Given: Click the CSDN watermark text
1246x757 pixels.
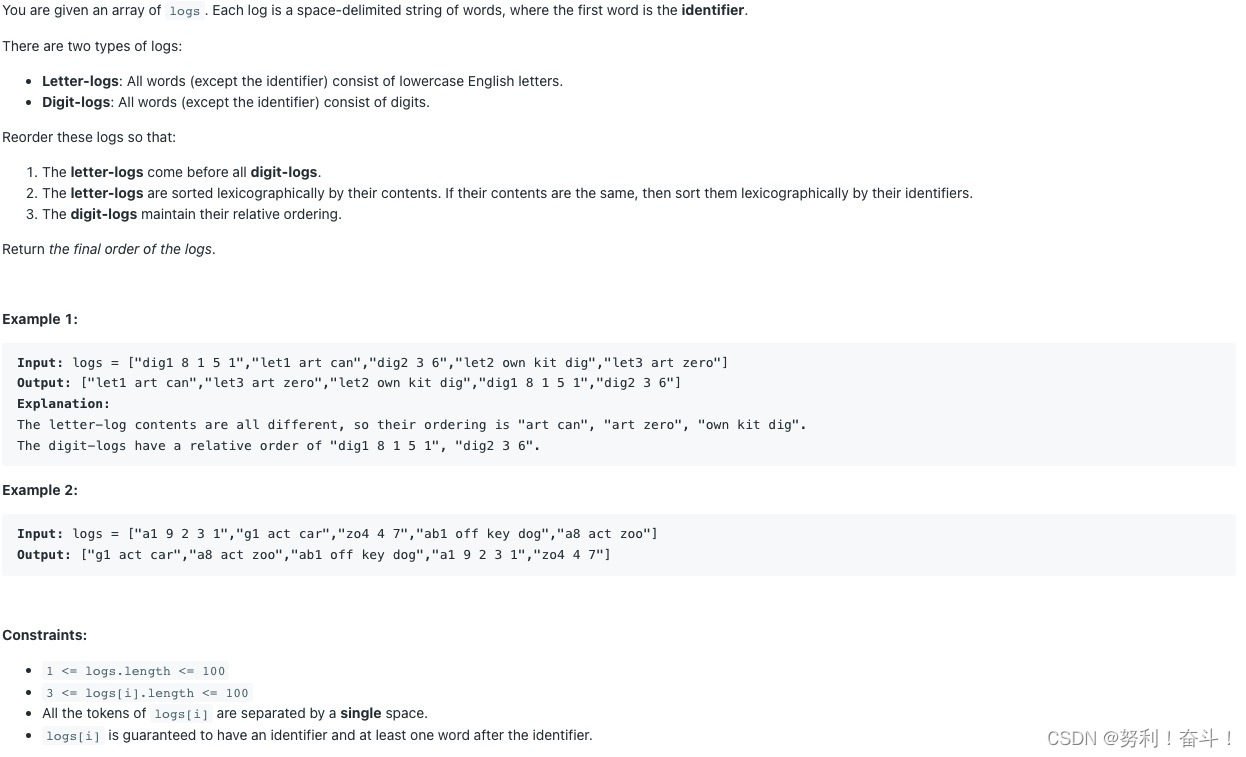Looking at the screenshot, I should coord(1140,738).
